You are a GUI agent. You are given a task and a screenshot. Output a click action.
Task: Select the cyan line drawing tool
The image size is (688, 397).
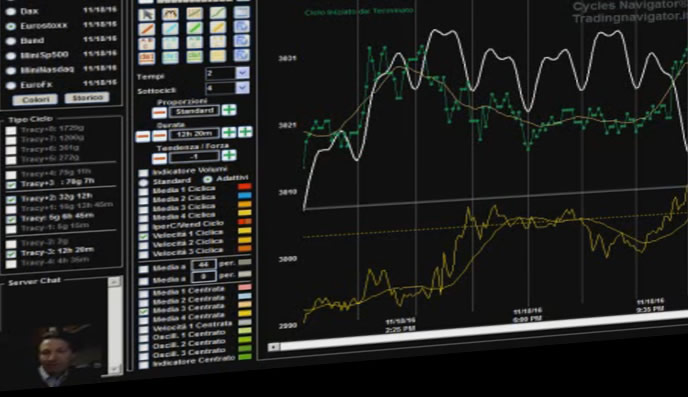pyautogui.click(x=170, y=29)
